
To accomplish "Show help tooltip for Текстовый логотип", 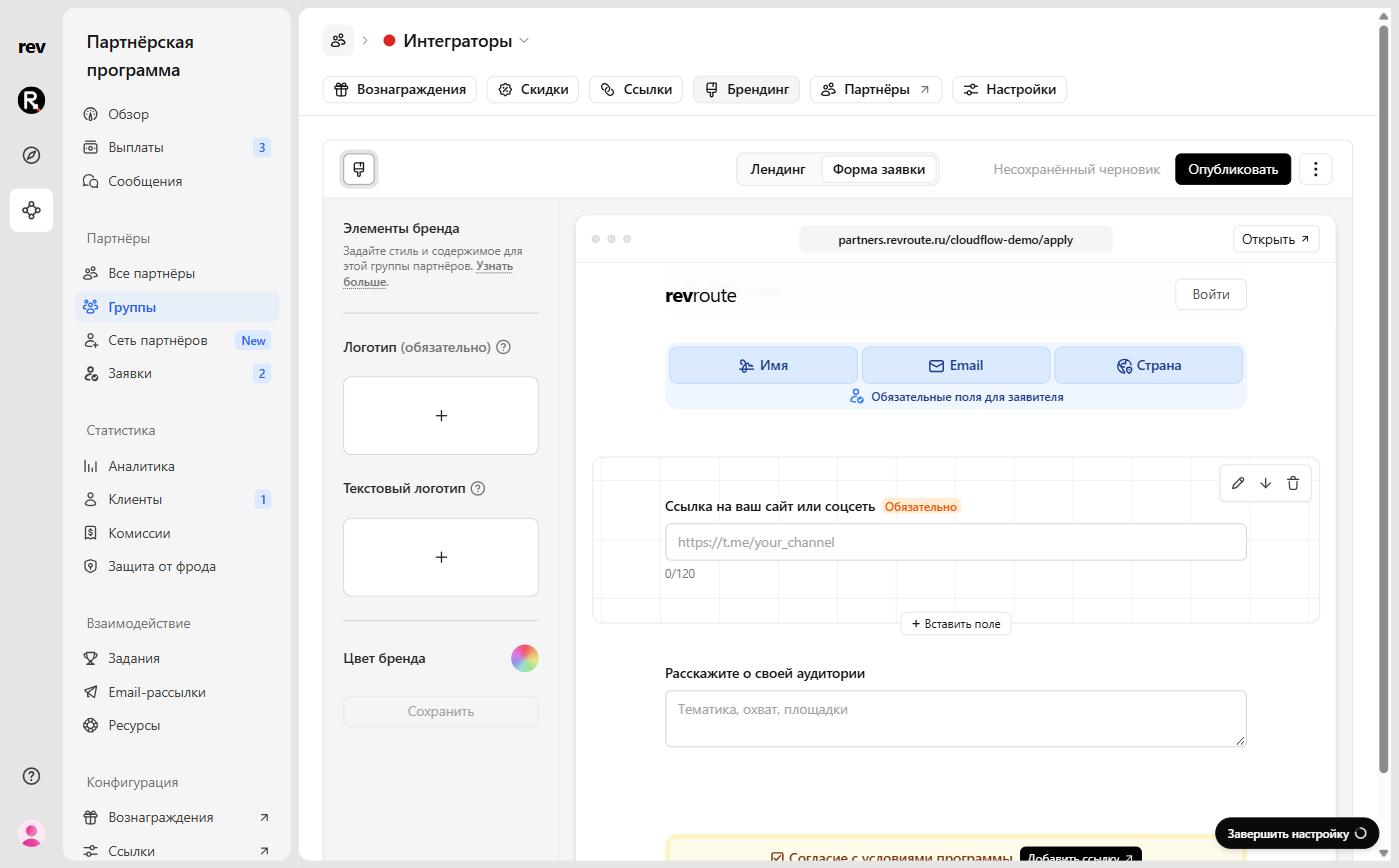I will [x=478, y=488].
